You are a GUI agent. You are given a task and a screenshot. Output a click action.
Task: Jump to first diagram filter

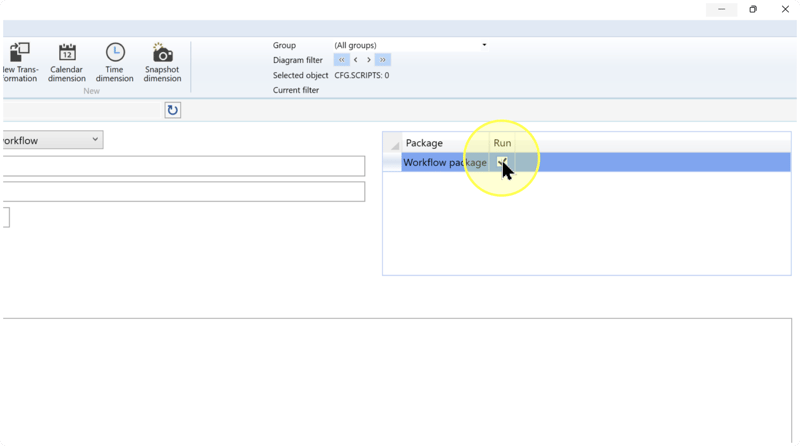[x=341, y=60]
